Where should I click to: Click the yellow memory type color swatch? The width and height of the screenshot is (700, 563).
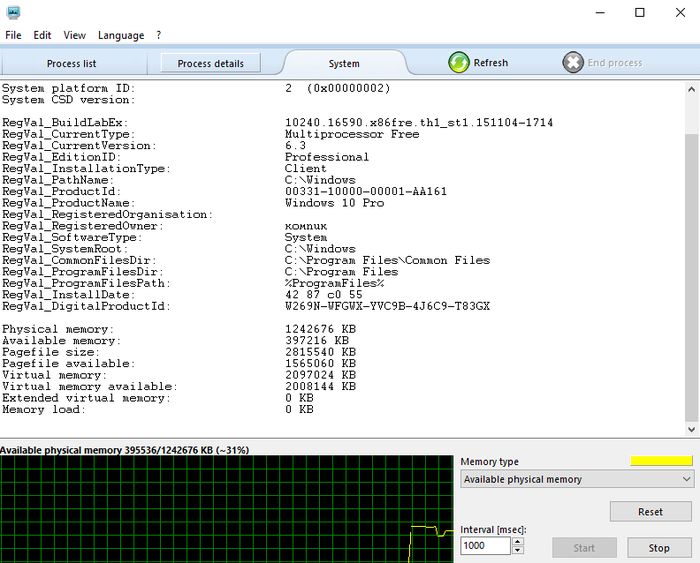pyautogui.click(x=661, y=461)
